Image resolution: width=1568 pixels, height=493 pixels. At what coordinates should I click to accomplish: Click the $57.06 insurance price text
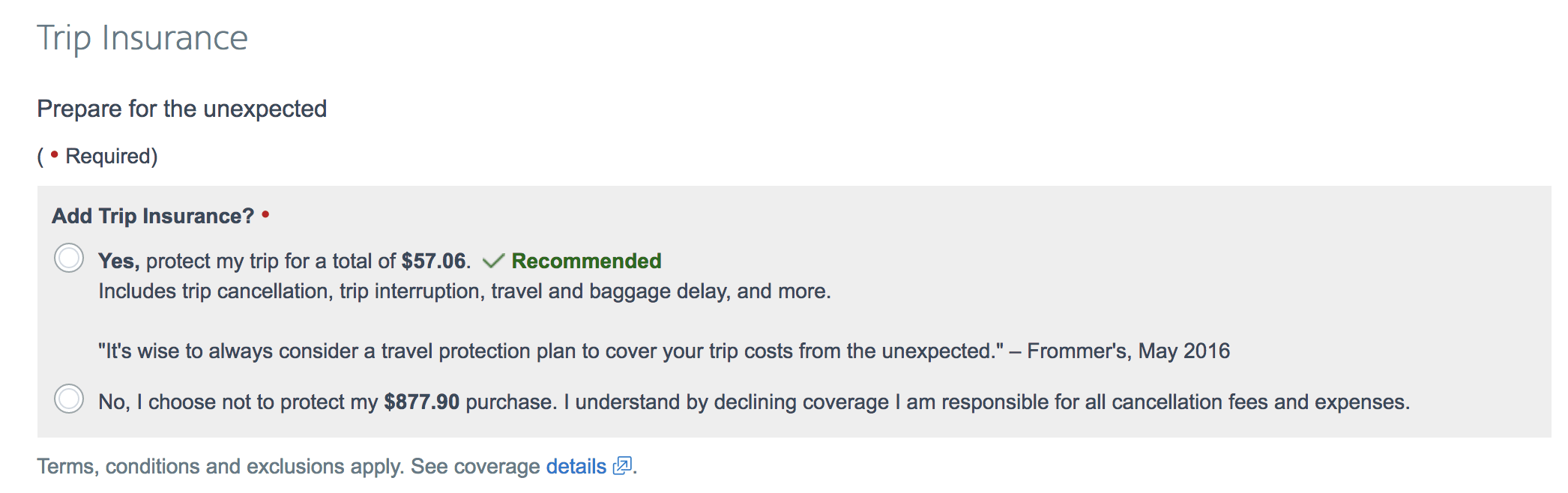point(434,261)
